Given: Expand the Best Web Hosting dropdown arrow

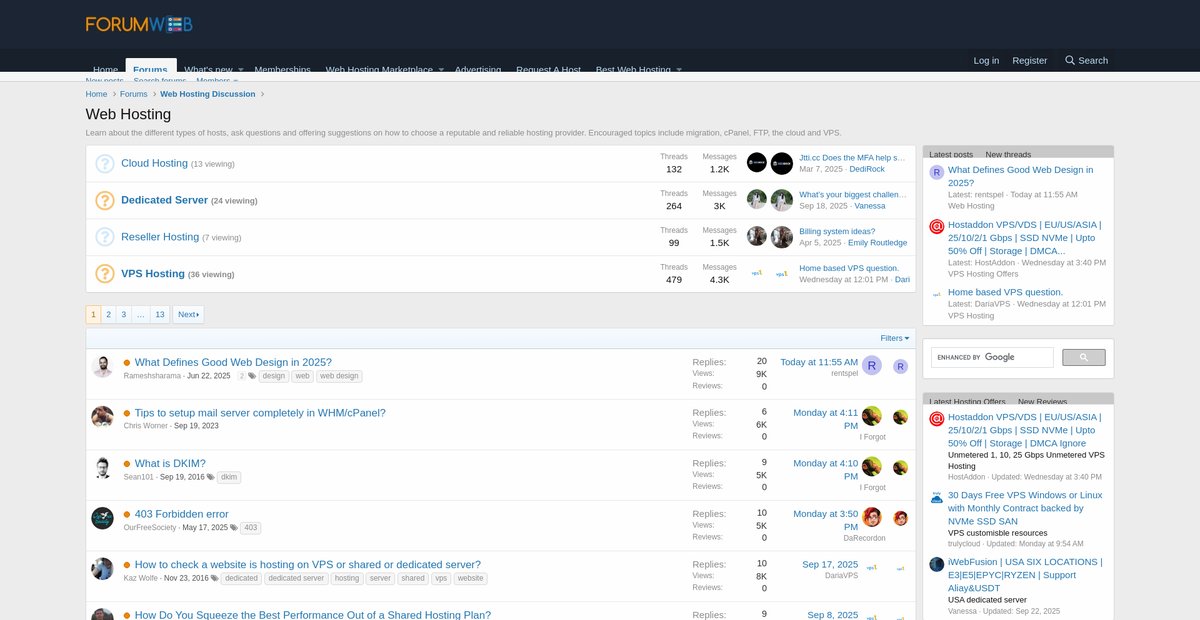Looking at the screenshot, I should 679,70.
